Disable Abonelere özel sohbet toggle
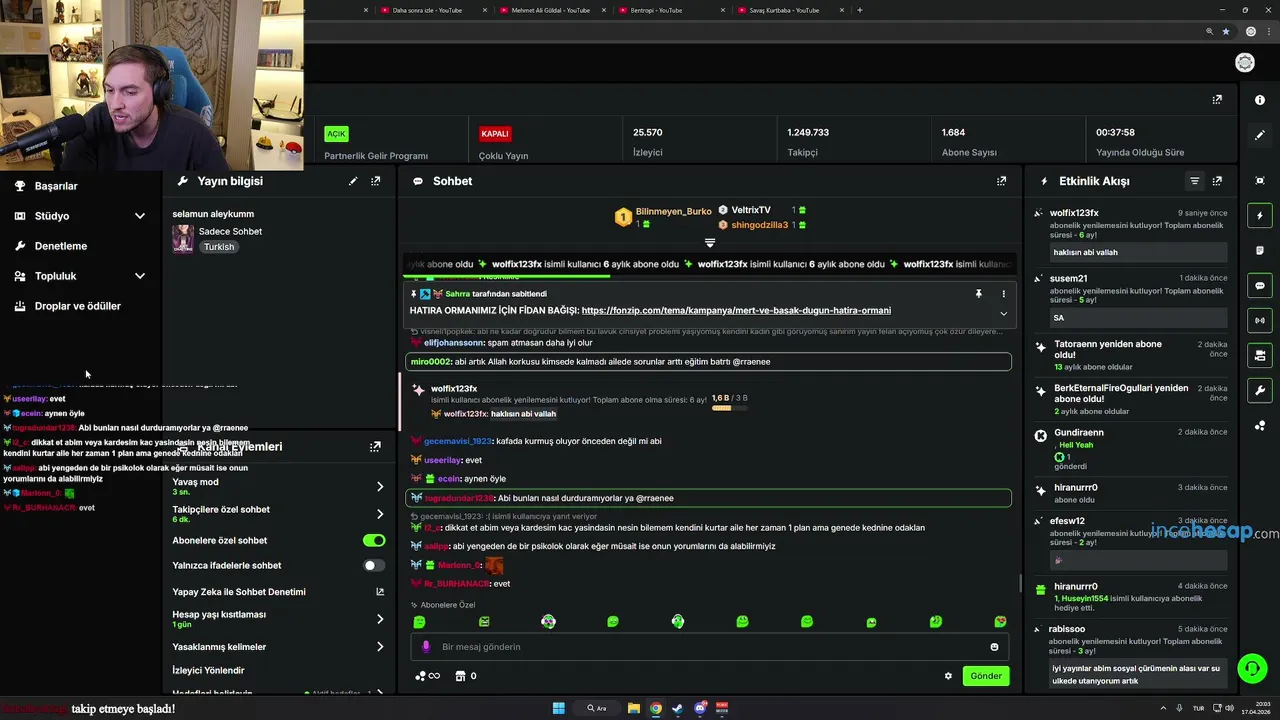The image size is (1280, 720). click(374, 540)
